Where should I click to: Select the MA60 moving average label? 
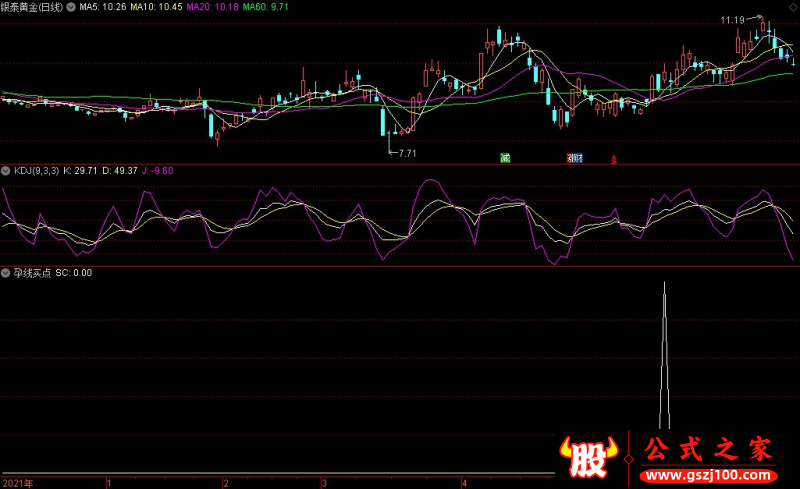coord(265,7)
